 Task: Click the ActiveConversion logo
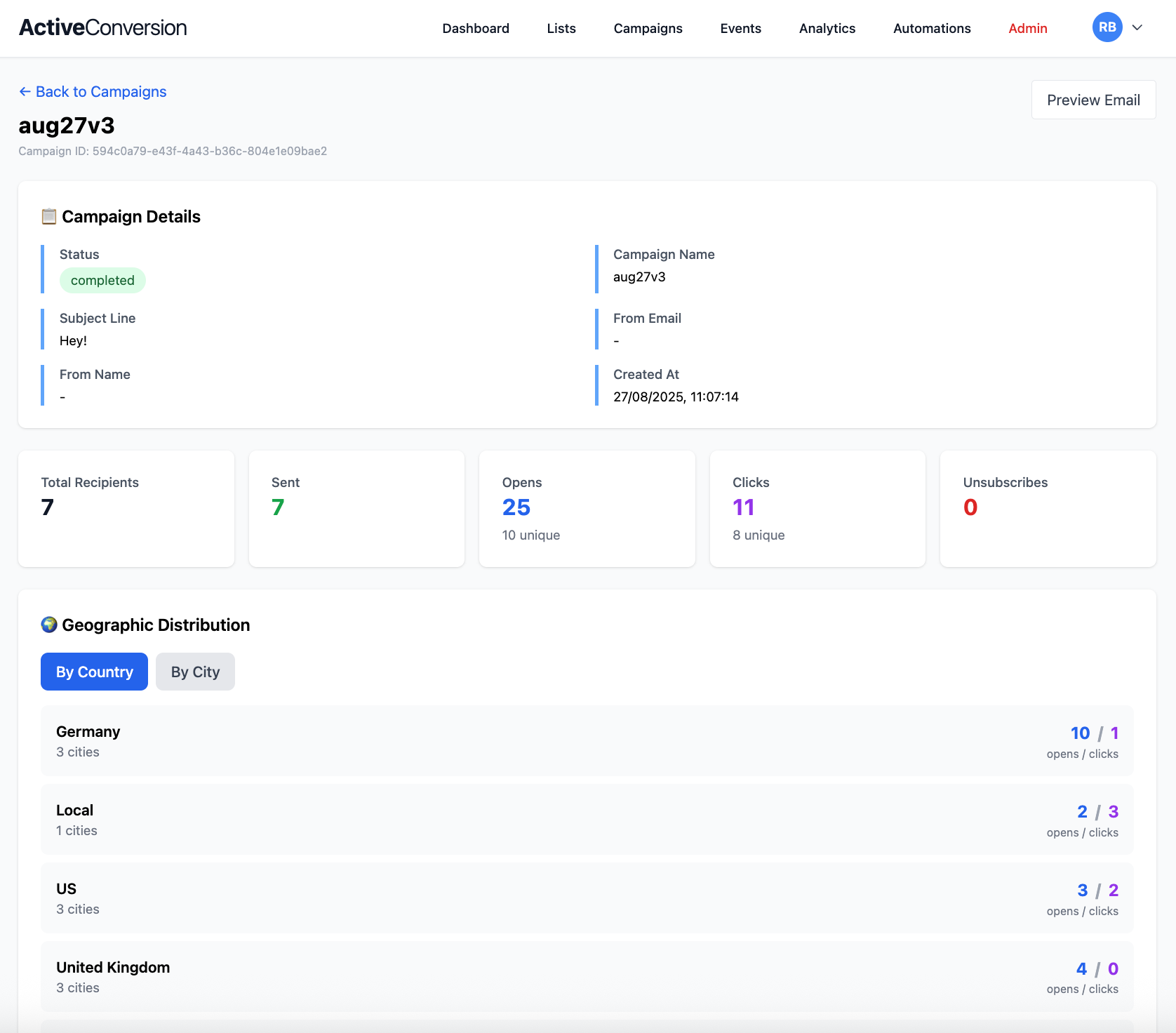click(102, 28)
